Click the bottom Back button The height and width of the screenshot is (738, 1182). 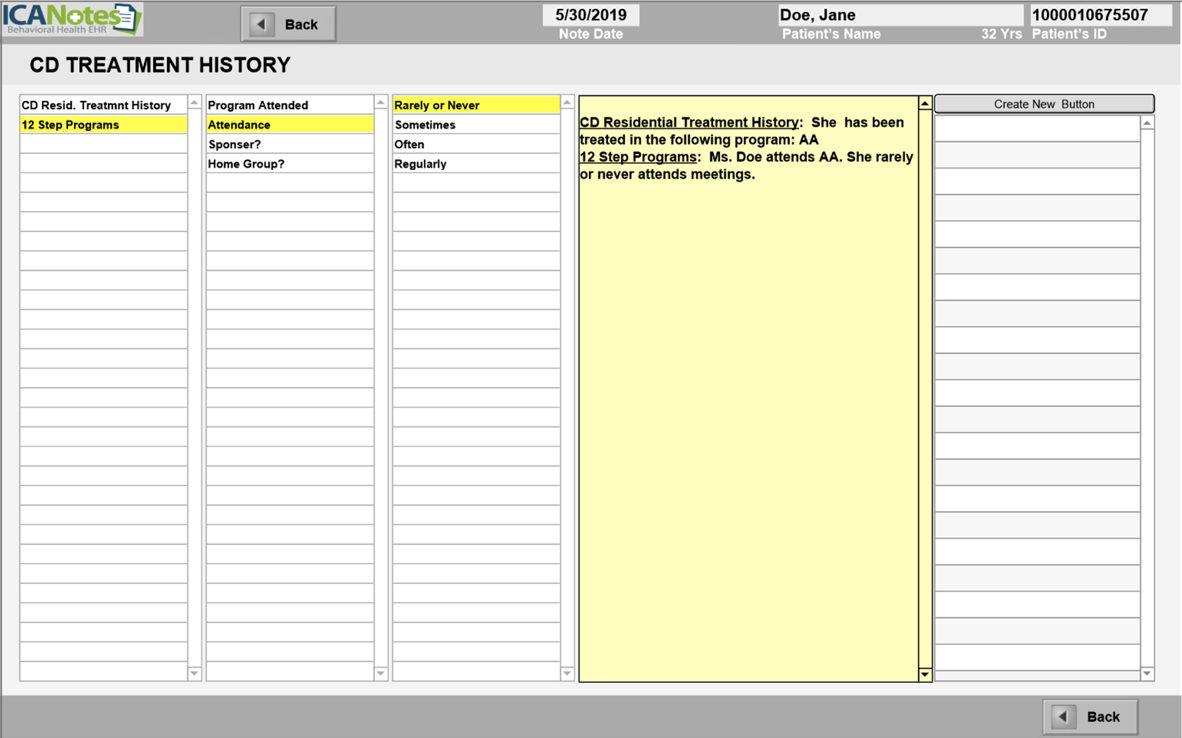[x=1090, y=716]
